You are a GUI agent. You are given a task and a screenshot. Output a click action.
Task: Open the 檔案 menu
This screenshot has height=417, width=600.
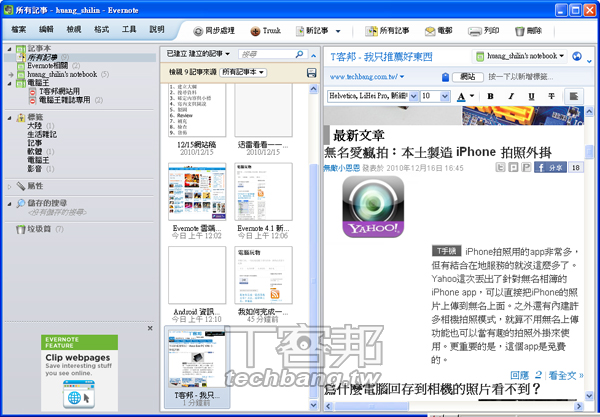[x=18, y=29]
